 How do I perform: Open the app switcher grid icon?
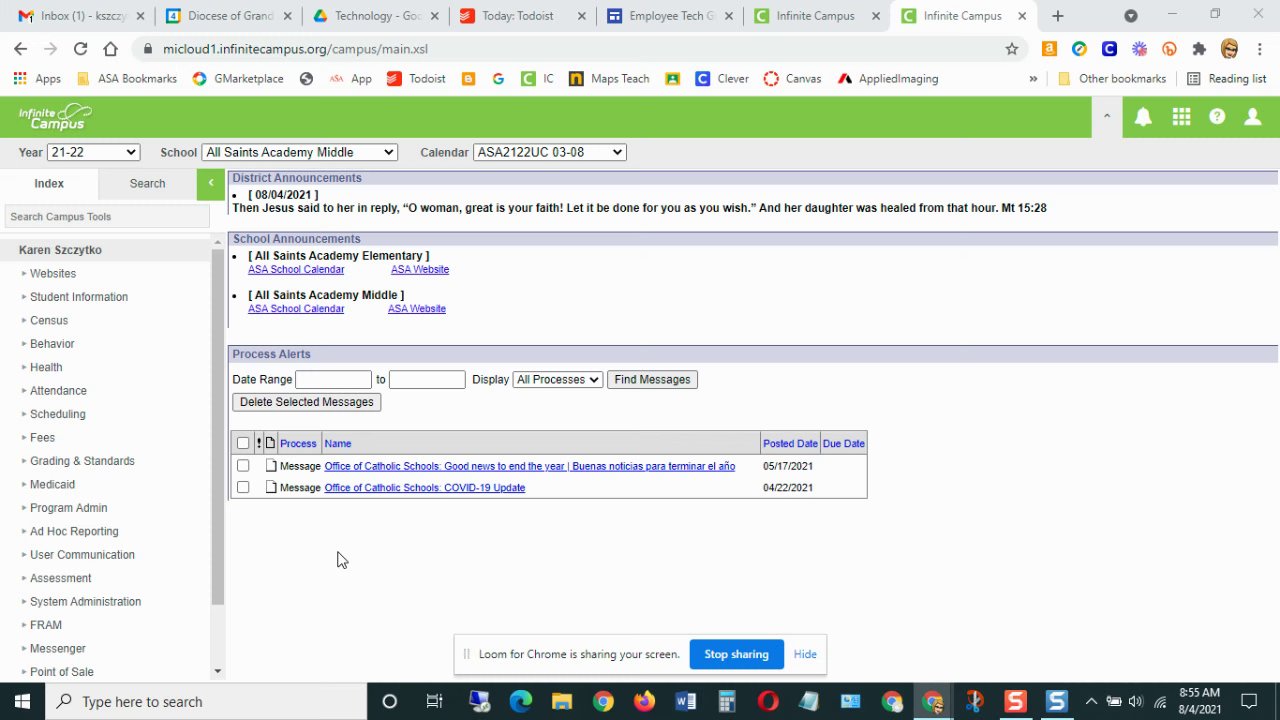[x=1181, y=117]
